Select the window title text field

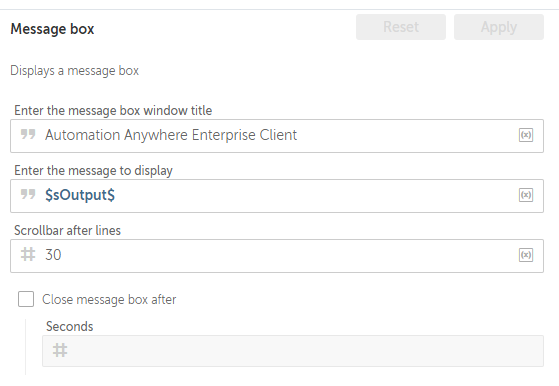pyautogui.click(x=277, y=136)
